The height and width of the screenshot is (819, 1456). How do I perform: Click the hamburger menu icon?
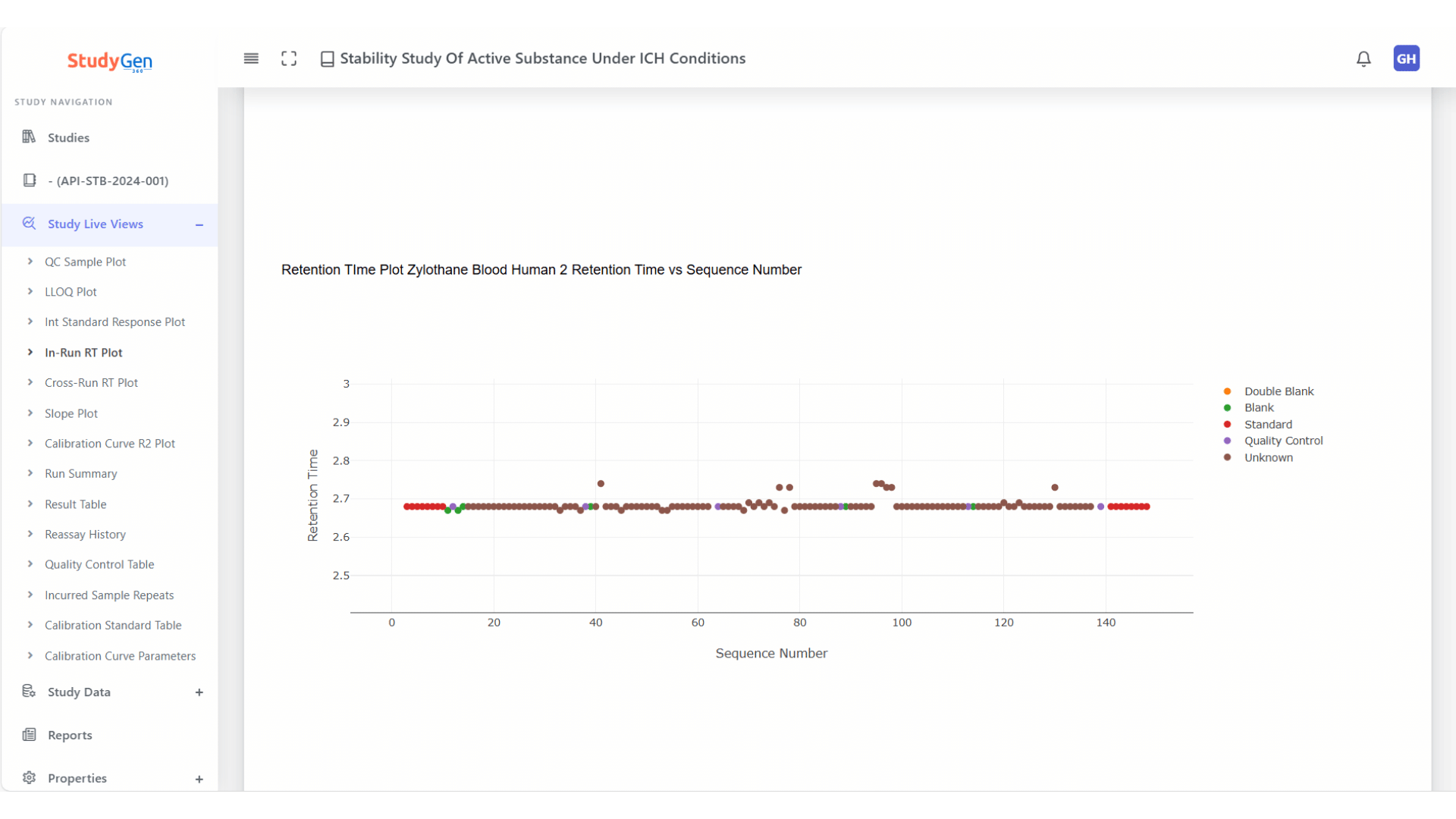[251, 58]
